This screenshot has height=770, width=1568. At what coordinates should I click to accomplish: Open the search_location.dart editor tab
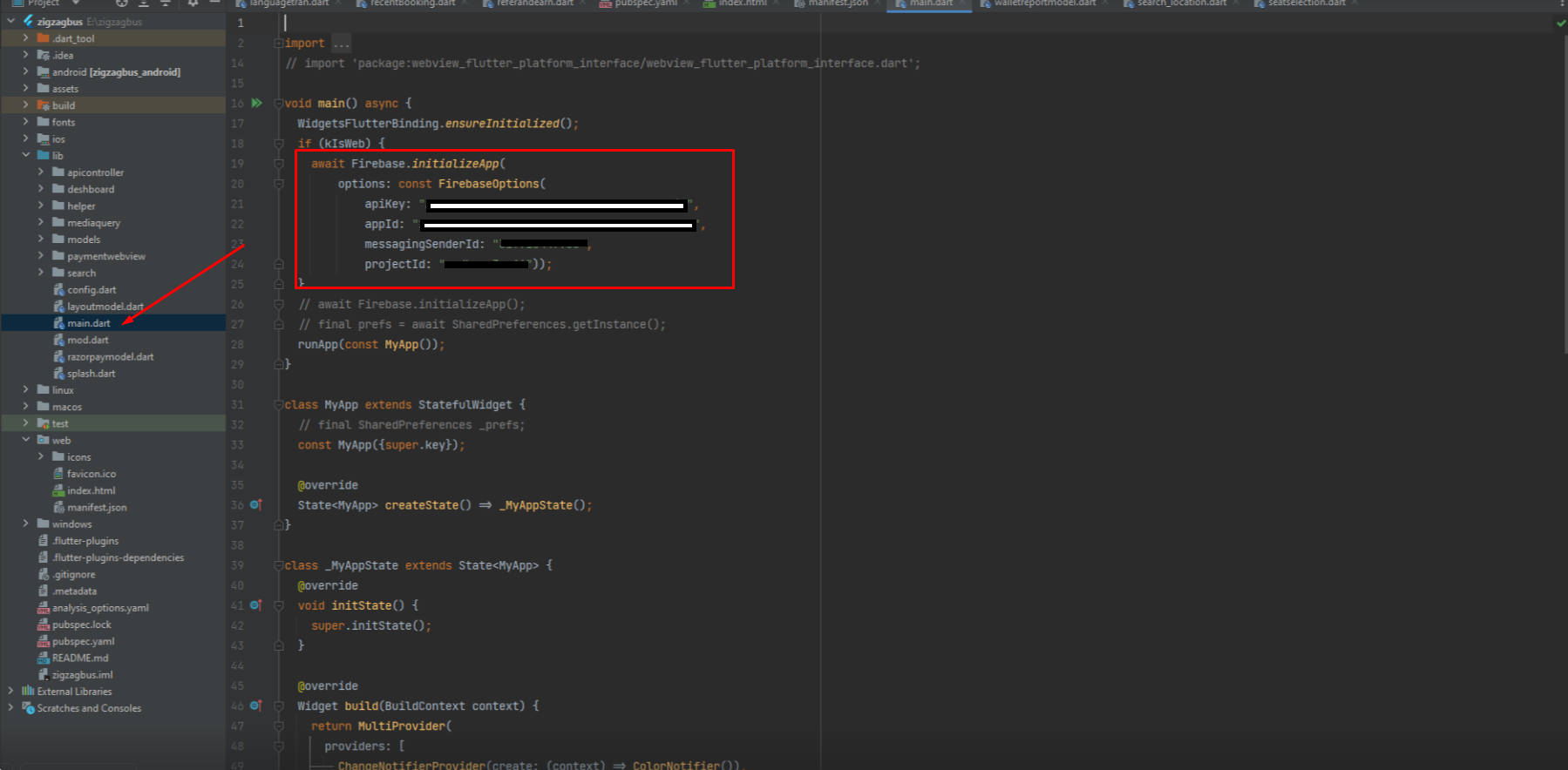(x=1181, y=3)
